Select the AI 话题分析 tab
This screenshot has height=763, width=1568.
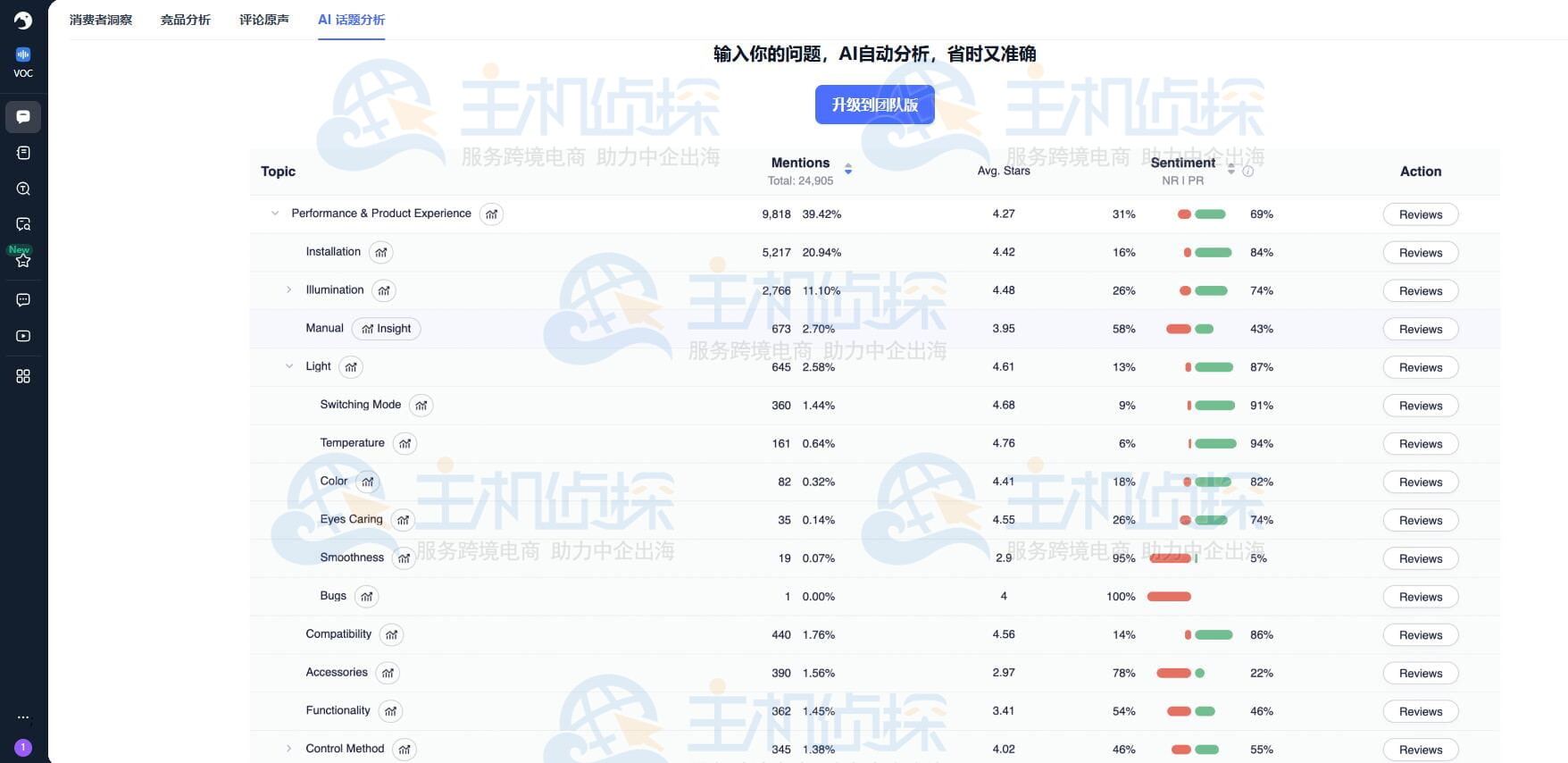(352, 20)
